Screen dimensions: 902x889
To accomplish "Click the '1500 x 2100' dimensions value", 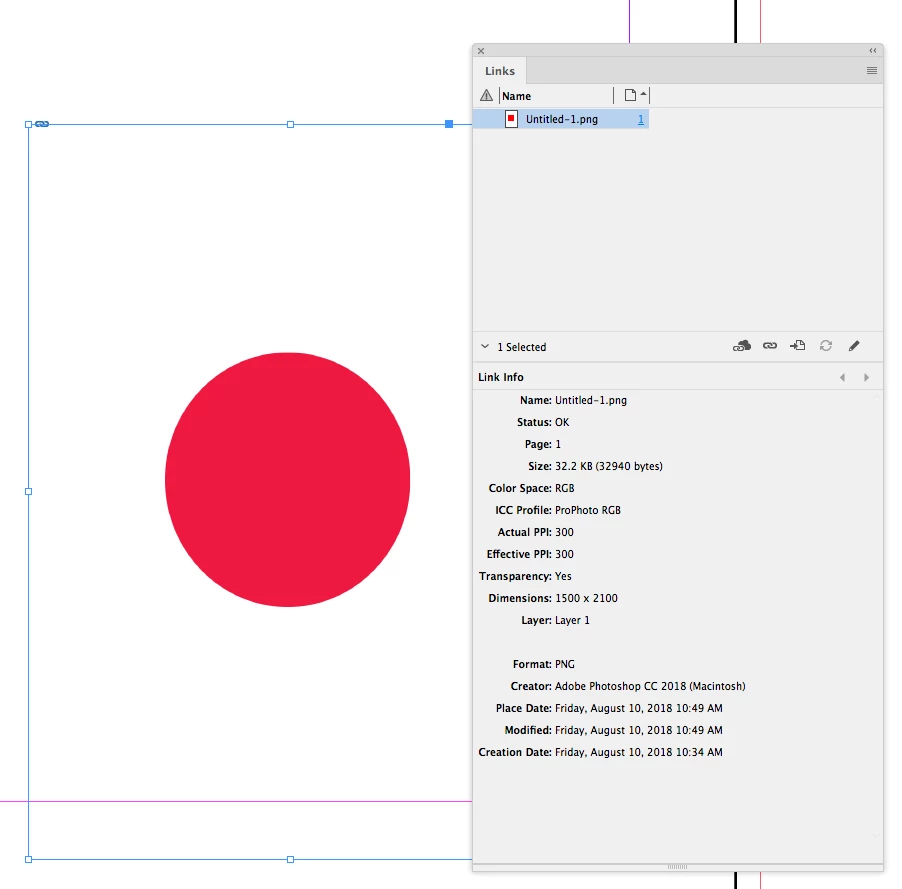I will (586, 598).
